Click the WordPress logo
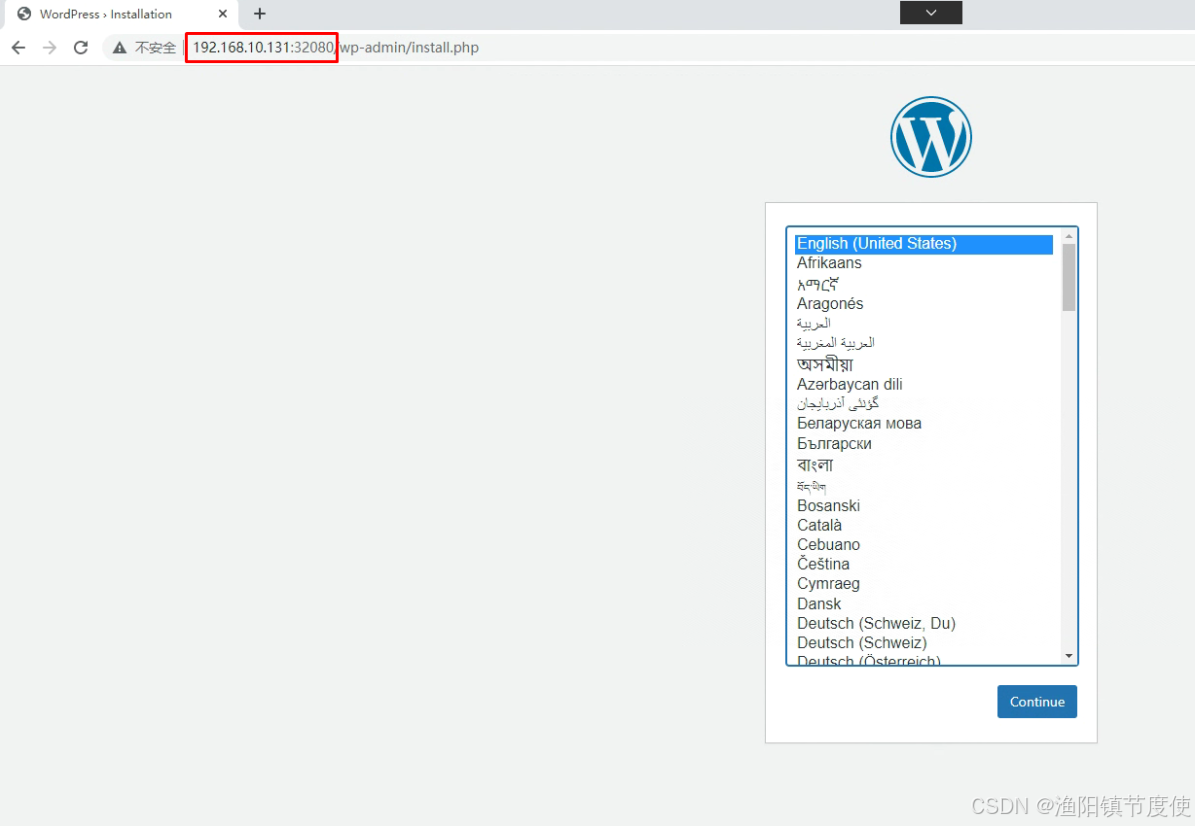Image resolution: width=1195 pixels, height=826 pixels. pos(931,137)
